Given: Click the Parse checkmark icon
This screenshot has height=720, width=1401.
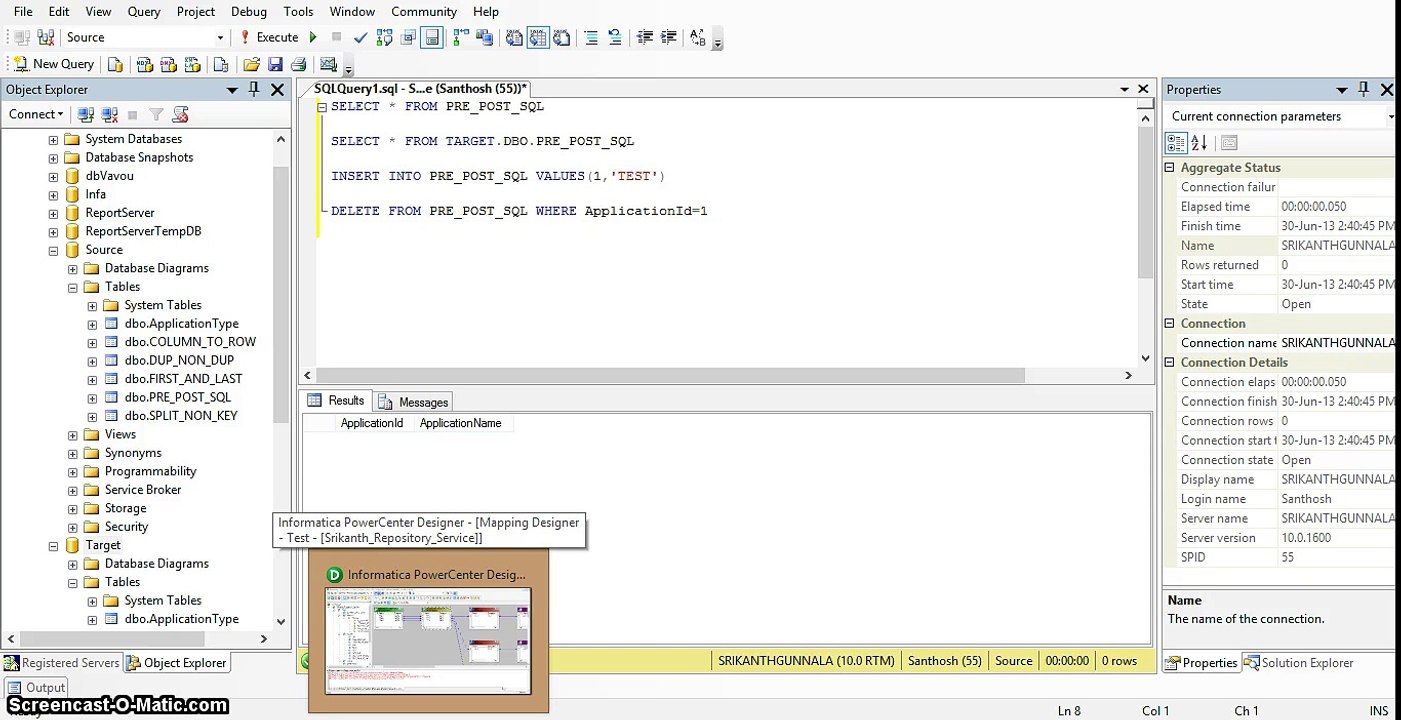Looking at the screenshot, I should [361, 37].
